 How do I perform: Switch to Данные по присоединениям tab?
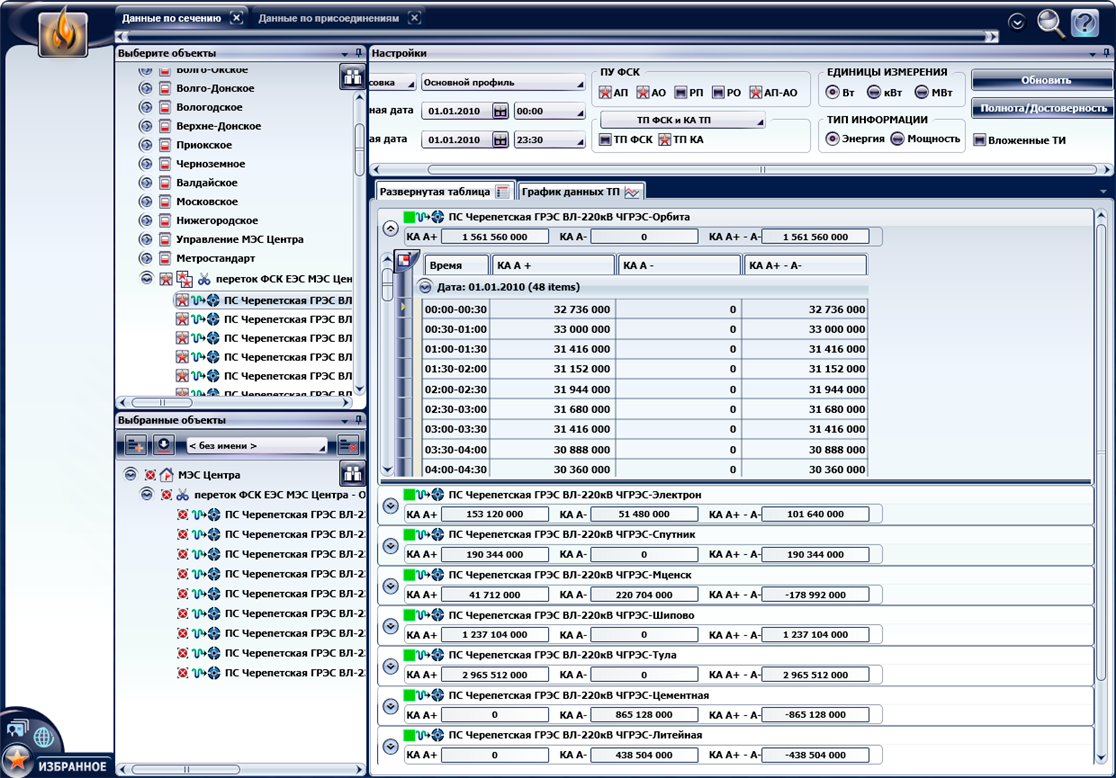(328, 18)
